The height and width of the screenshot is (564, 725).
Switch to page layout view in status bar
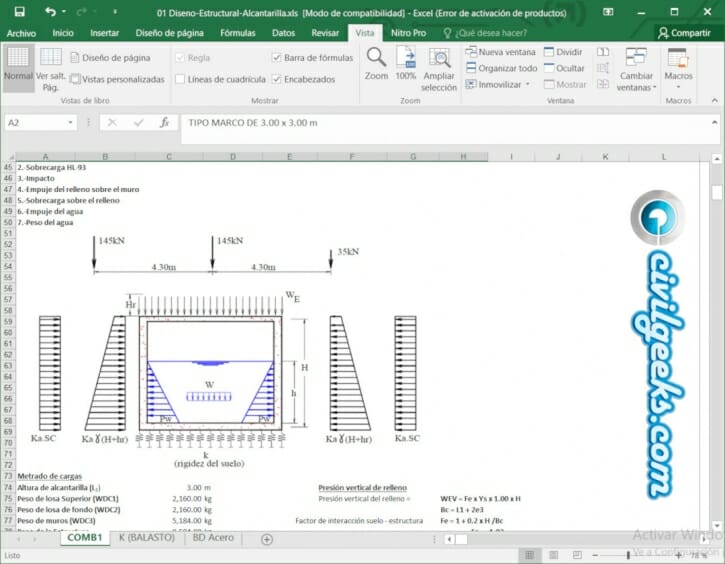[553, 554]
